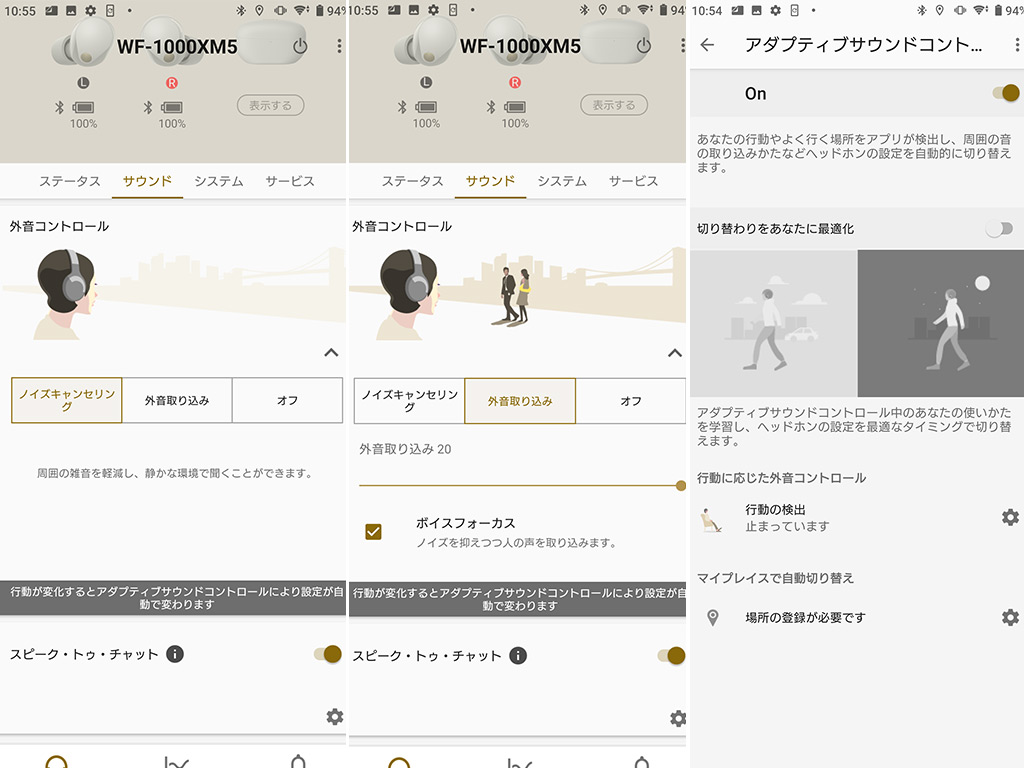Image resolution: width=1024 pixels, height=768 pixels.
Task: Open スピーク・トゥ・チャット gear settings in the middle screenshot
Action: pyautogui.click(x=678, y=718)
